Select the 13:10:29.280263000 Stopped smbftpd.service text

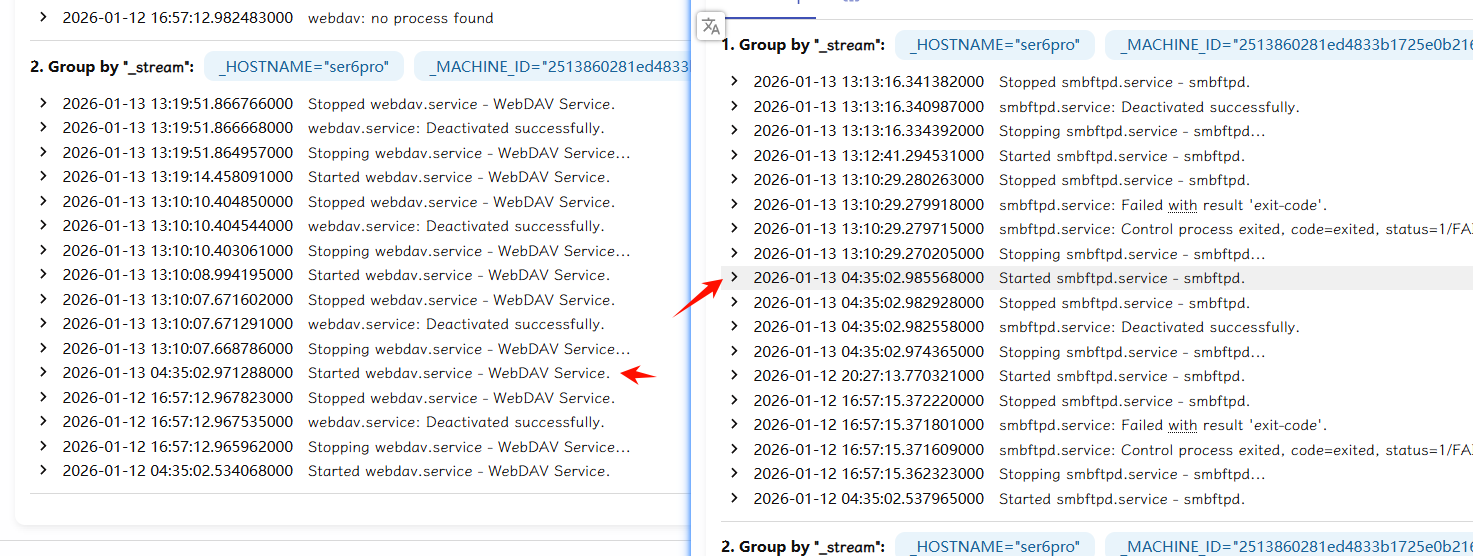1124,180
